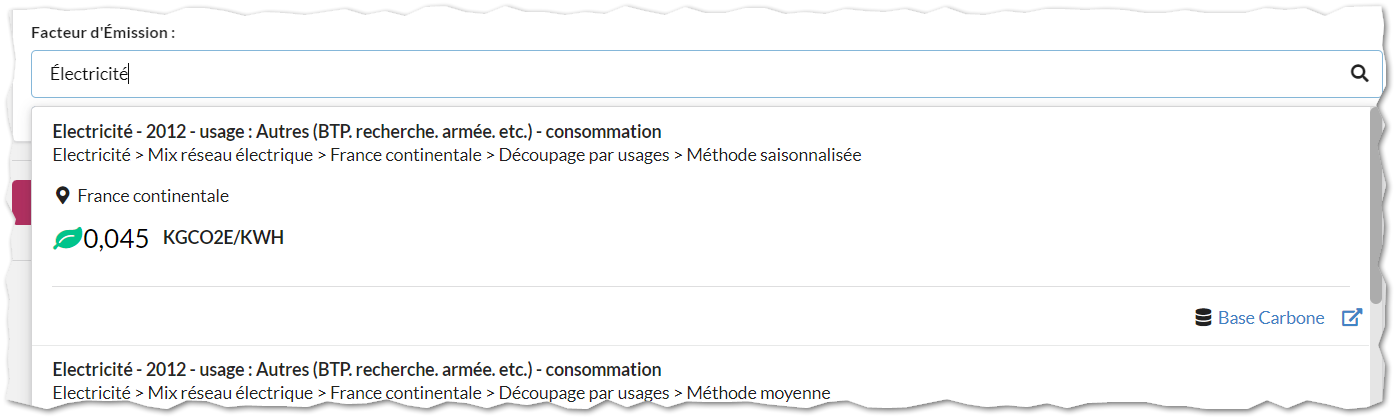Screen dimensions: 1396x419
Task: Click 'Découpage par usages' in first result breadcrumb
Action: 584,155
